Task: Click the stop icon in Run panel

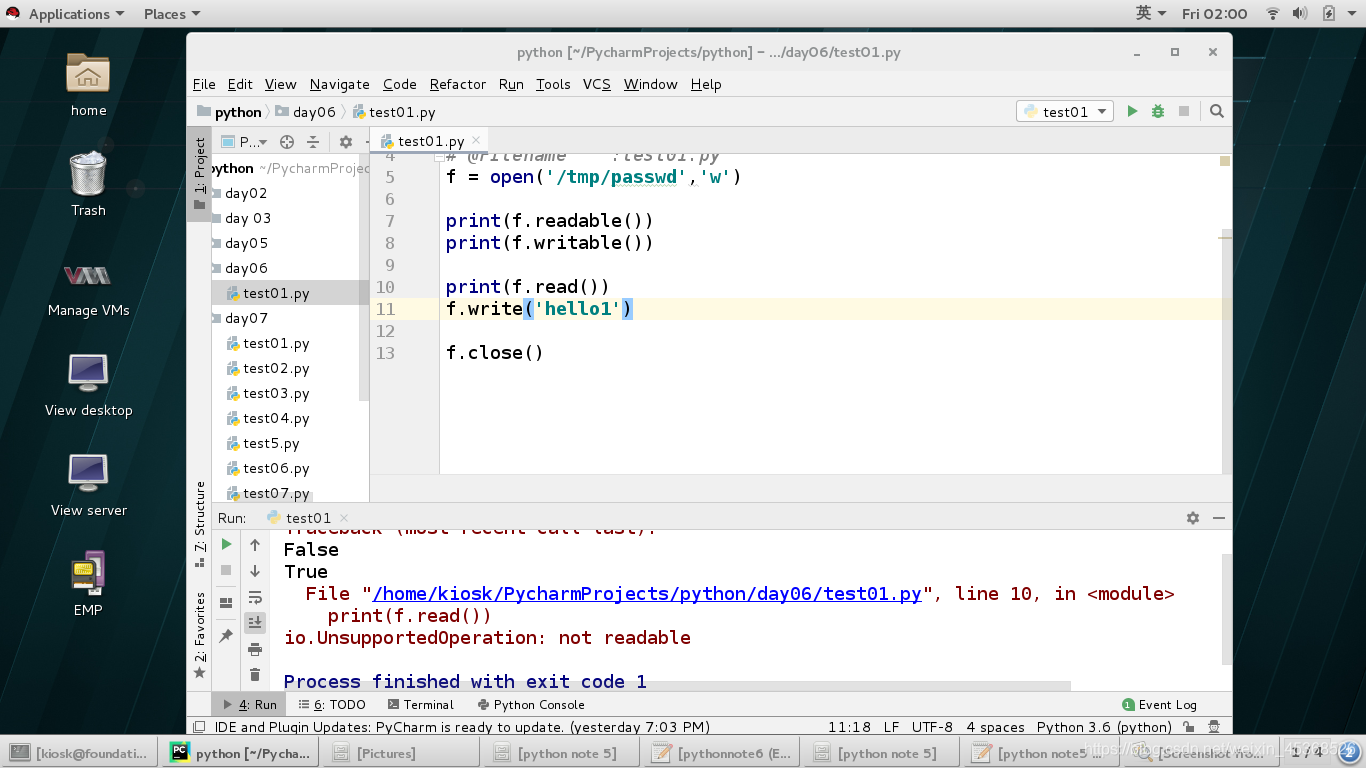Action: click(226, 570)
